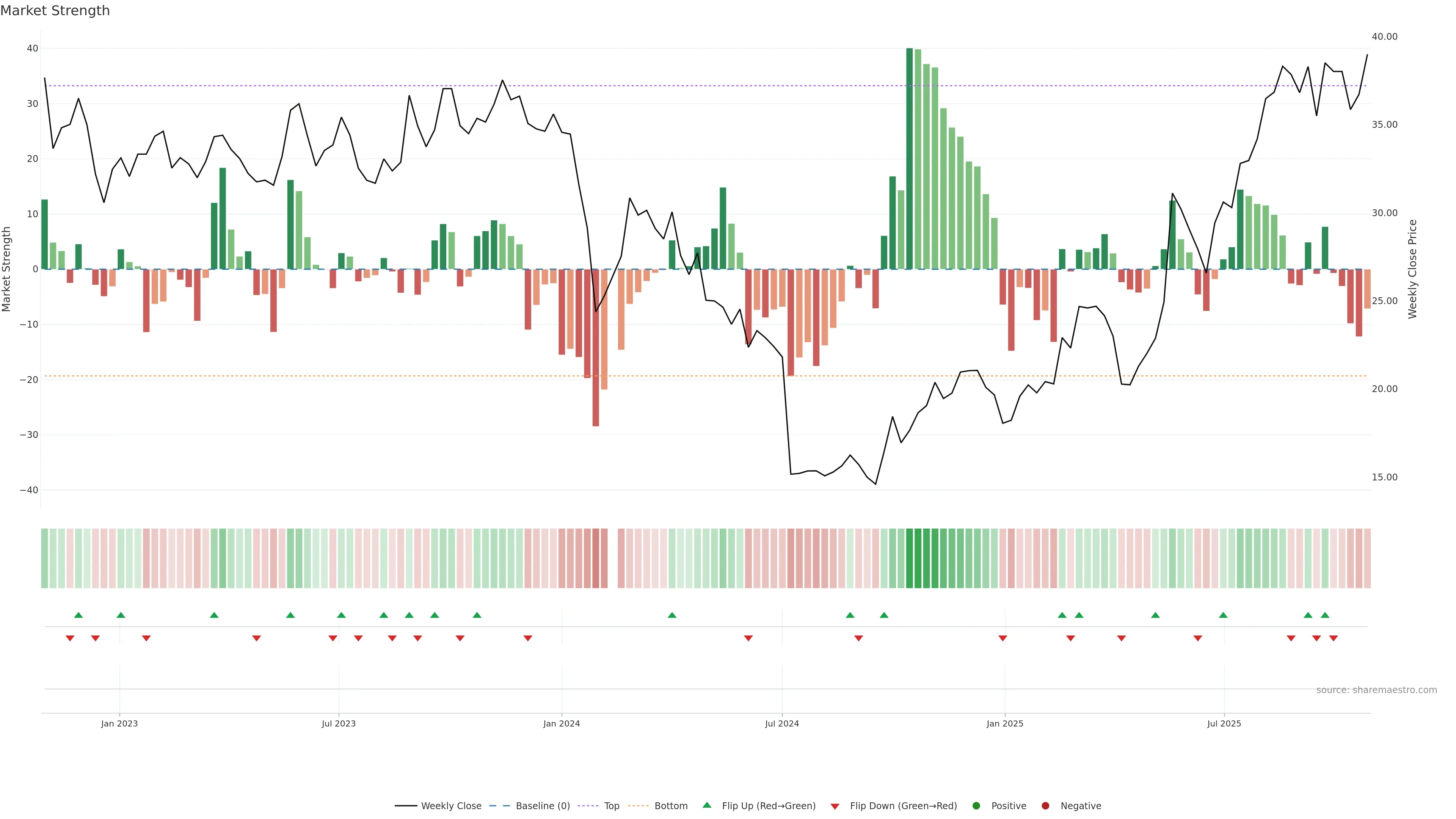Toggle the Weekly Close series label
The image size is (1456, 819).
point(451,806)
